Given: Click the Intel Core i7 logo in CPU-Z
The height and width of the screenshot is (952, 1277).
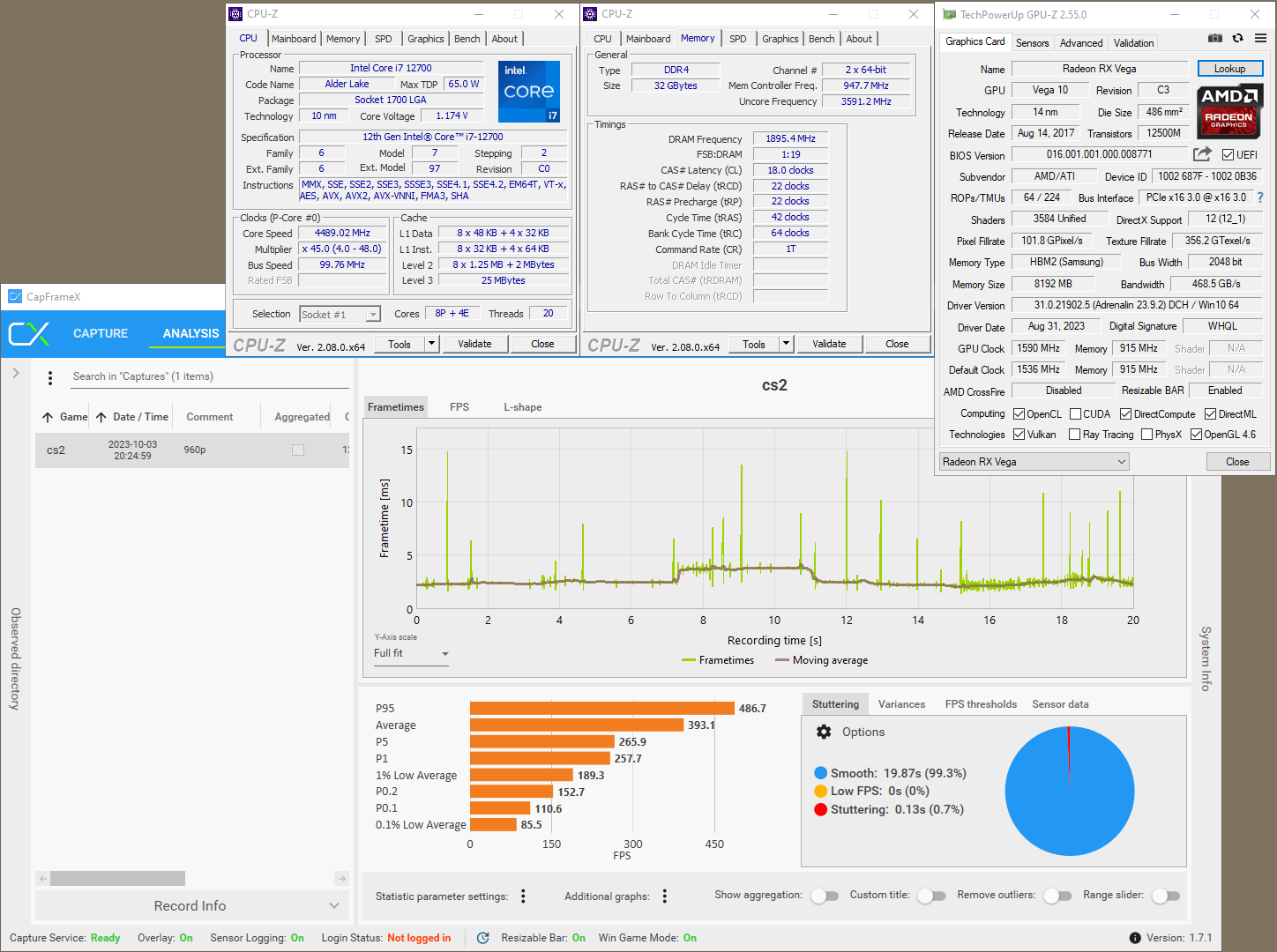Looking at the screenshot, I should pos(529,91).
